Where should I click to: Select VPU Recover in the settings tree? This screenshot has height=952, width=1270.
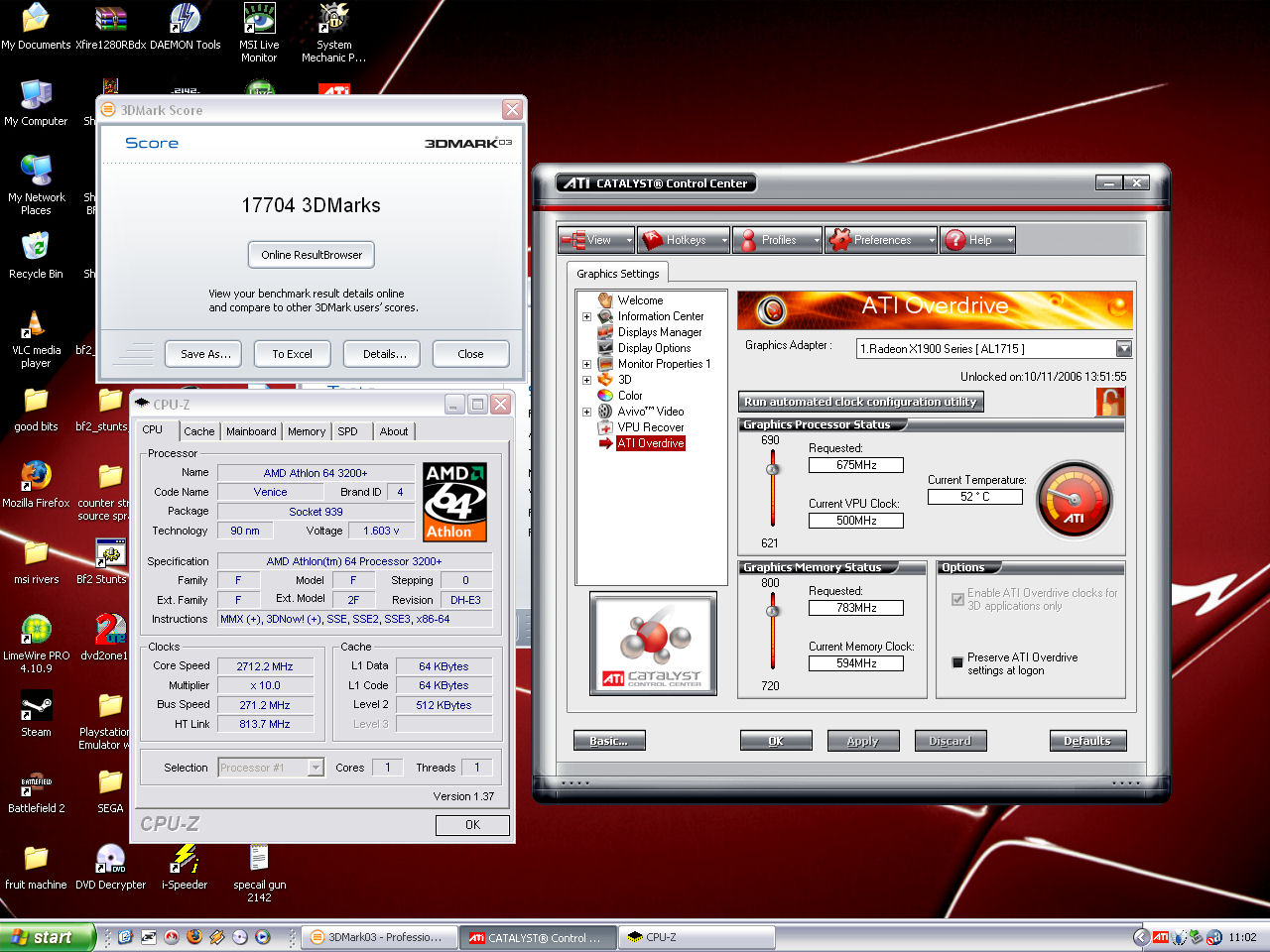650,427
